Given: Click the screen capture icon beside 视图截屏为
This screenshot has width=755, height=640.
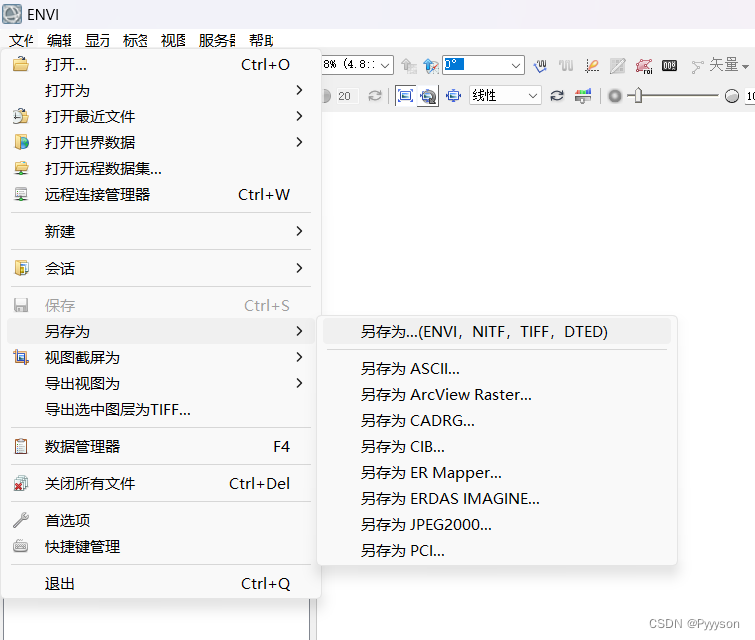Looking at the screenshot, I should click(x=21, y=357).
